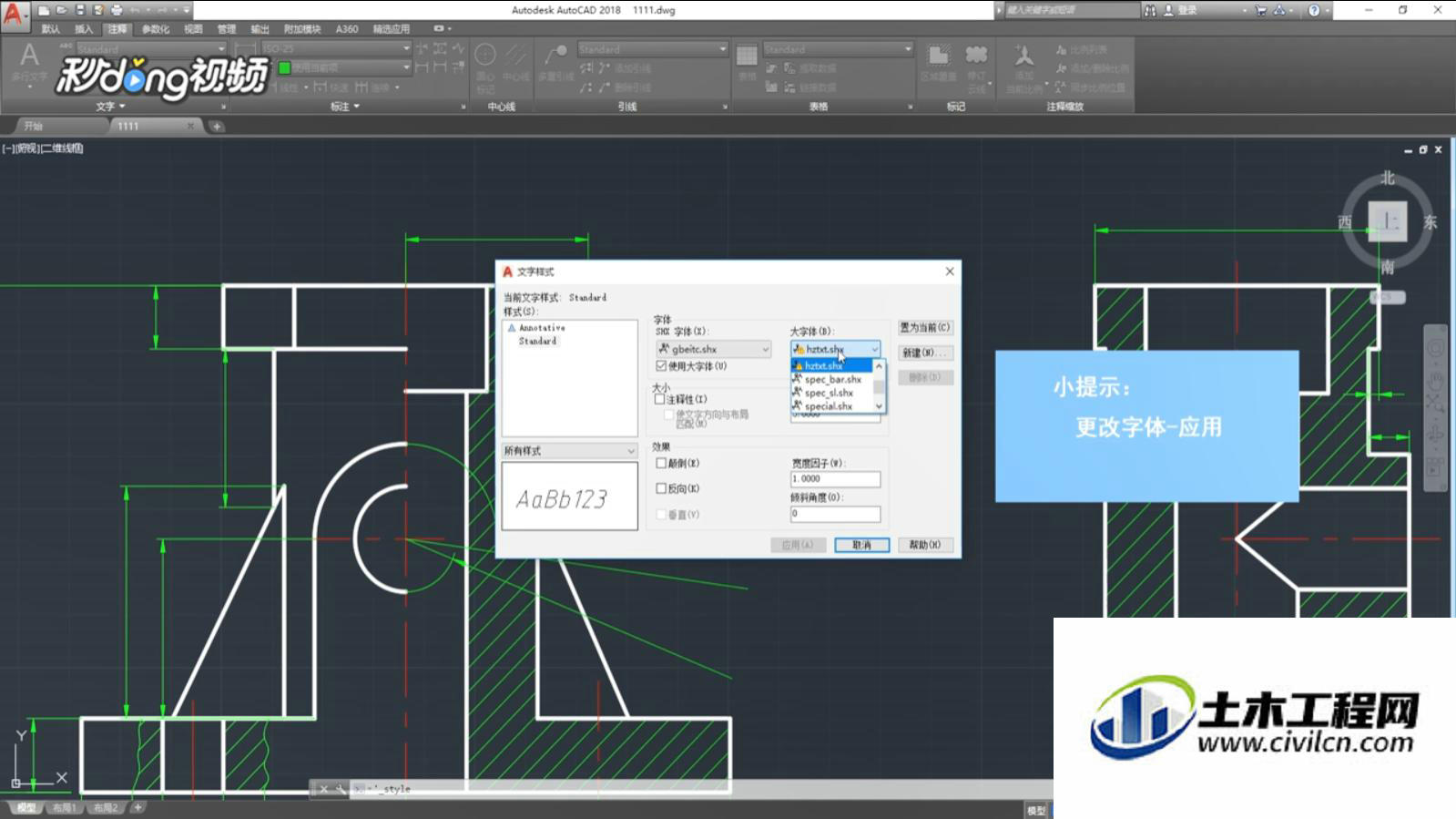Click the Save quick-access icon
This screenshot has height=819, width=1456.
(x=80, y=10)
